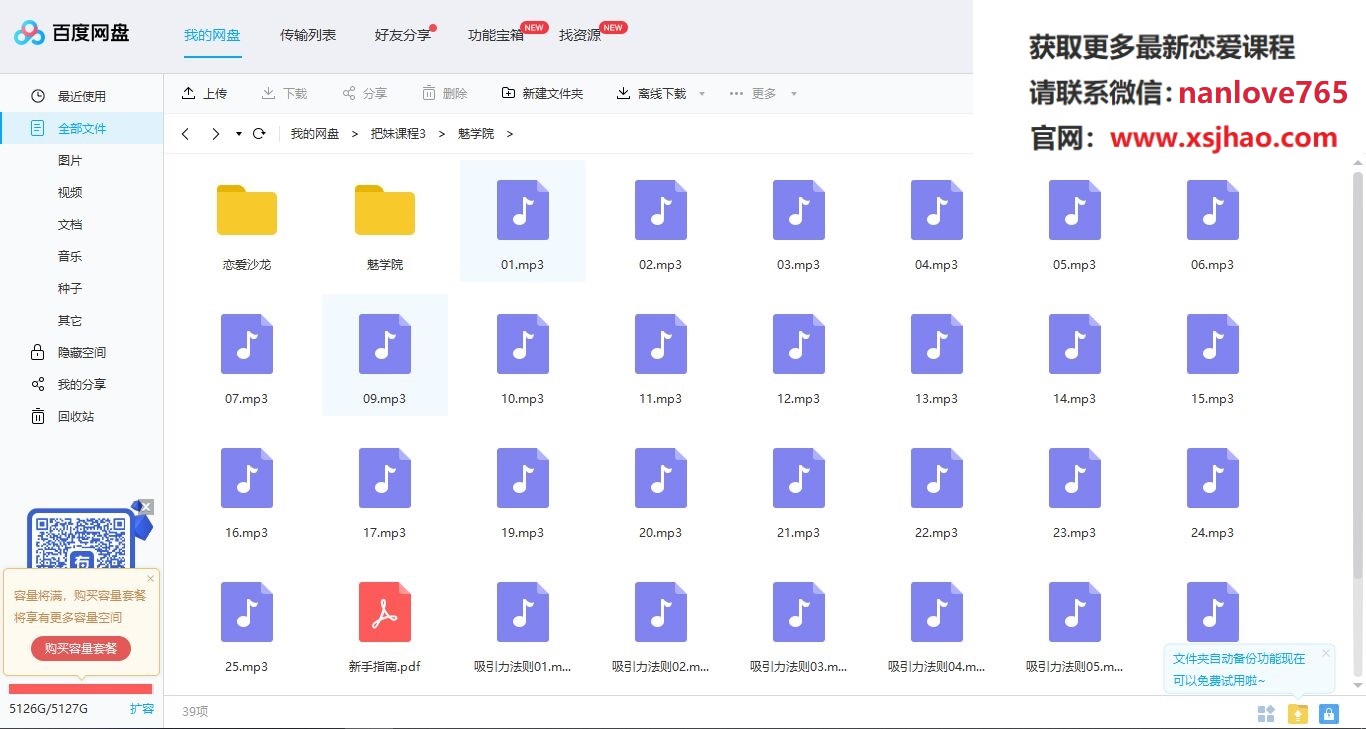The width and height of the screenshot is (1366, 729).
Task: Switch to grid view mode icon
Action: pos(1266,713)
